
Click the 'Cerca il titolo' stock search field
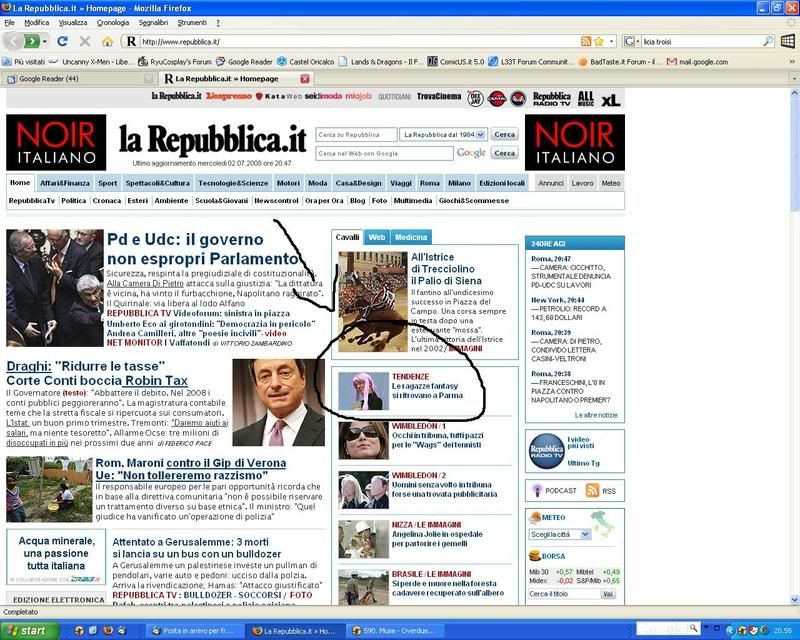click(x=561, y=594)
